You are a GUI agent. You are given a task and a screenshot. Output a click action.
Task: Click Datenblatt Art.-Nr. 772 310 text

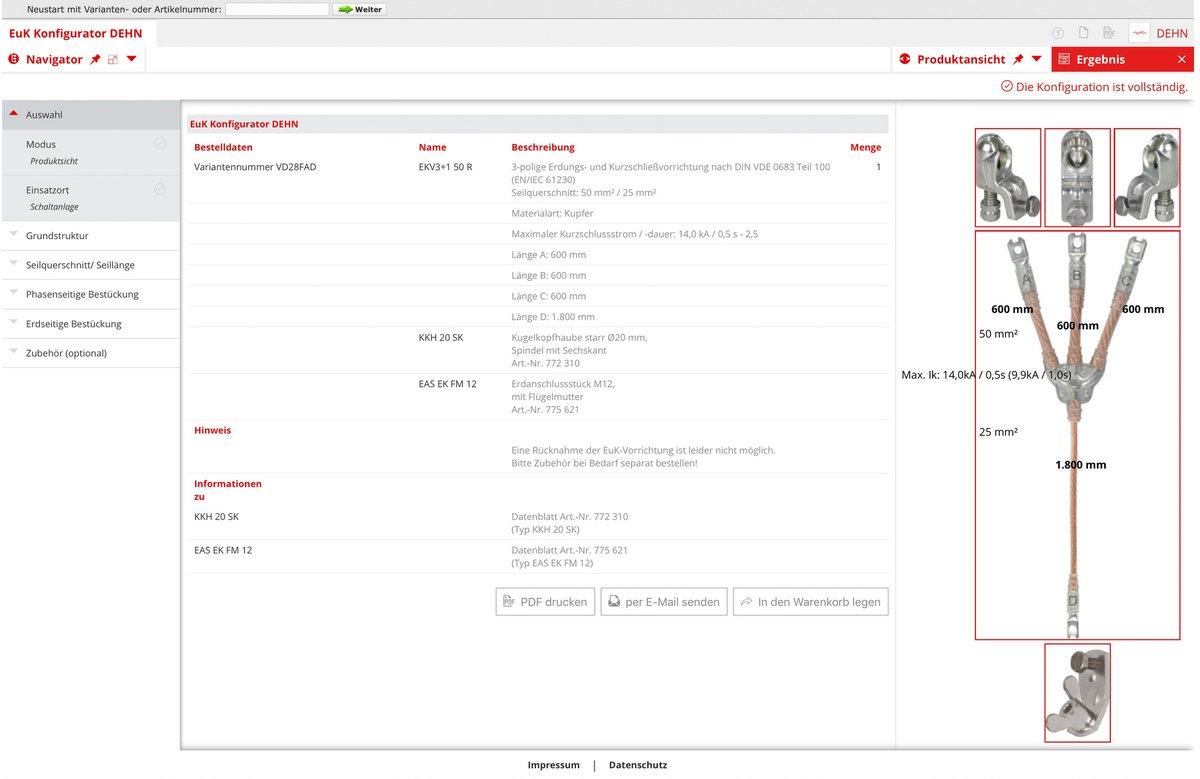coord(570,517)
